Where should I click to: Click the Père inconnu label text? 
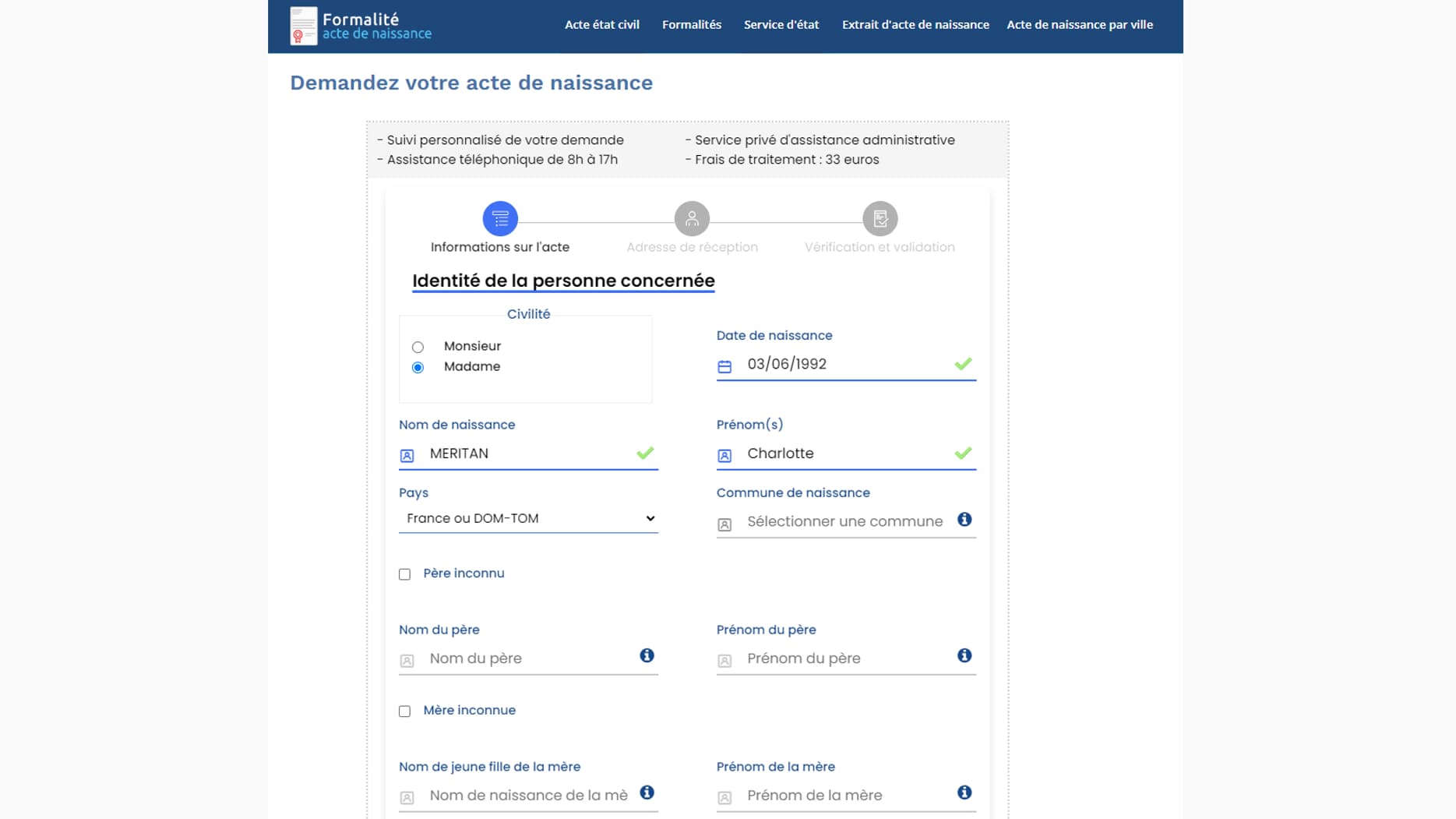464,574
